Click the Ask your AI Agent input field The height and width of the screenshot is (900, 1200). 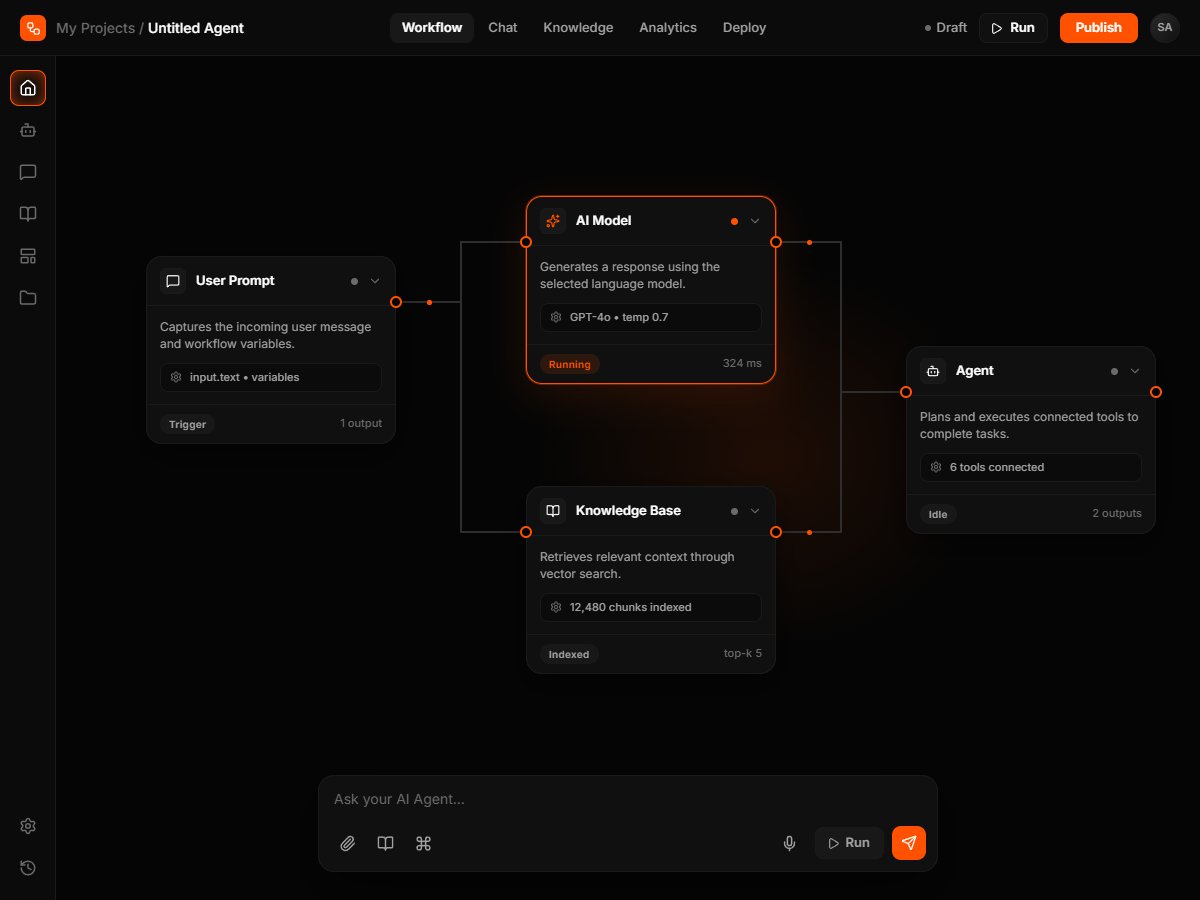pos(628,800)
